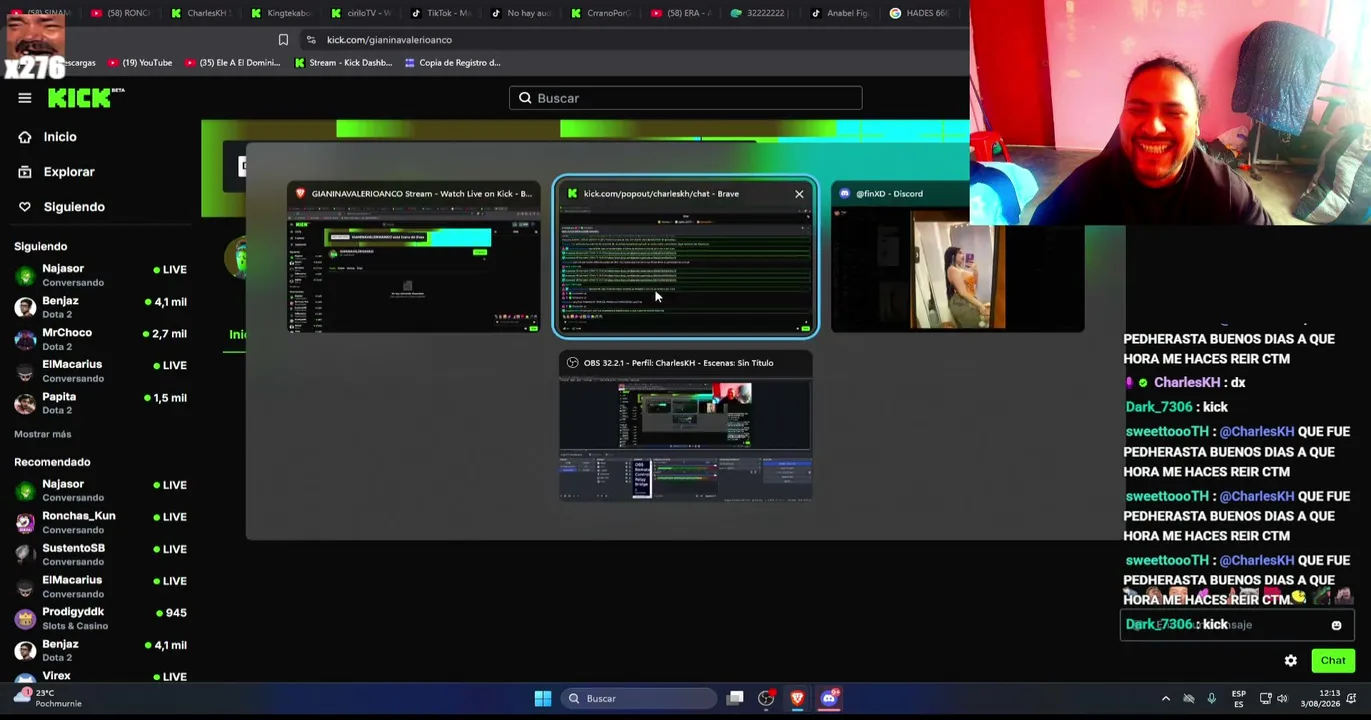Viewport: 1371px width, 720px height.
Task: Click the green Chat send button
Action: (1333, 661)
